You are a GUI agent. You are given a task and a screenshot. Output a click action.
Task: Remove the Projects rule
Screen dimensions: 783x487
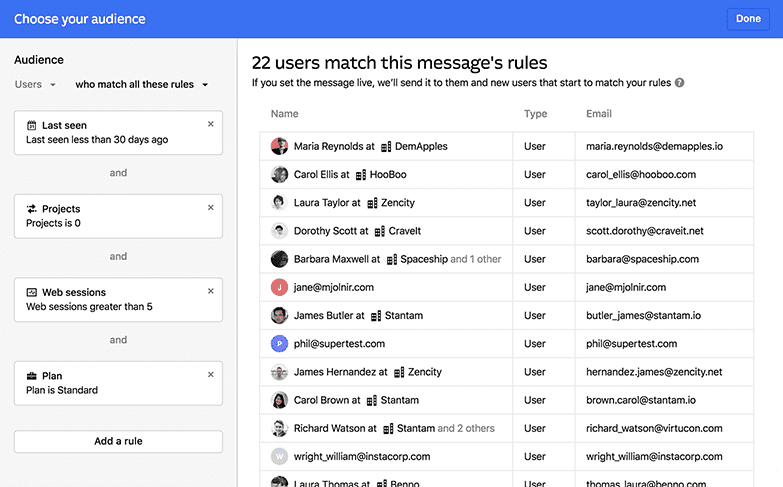pos(210,208)
